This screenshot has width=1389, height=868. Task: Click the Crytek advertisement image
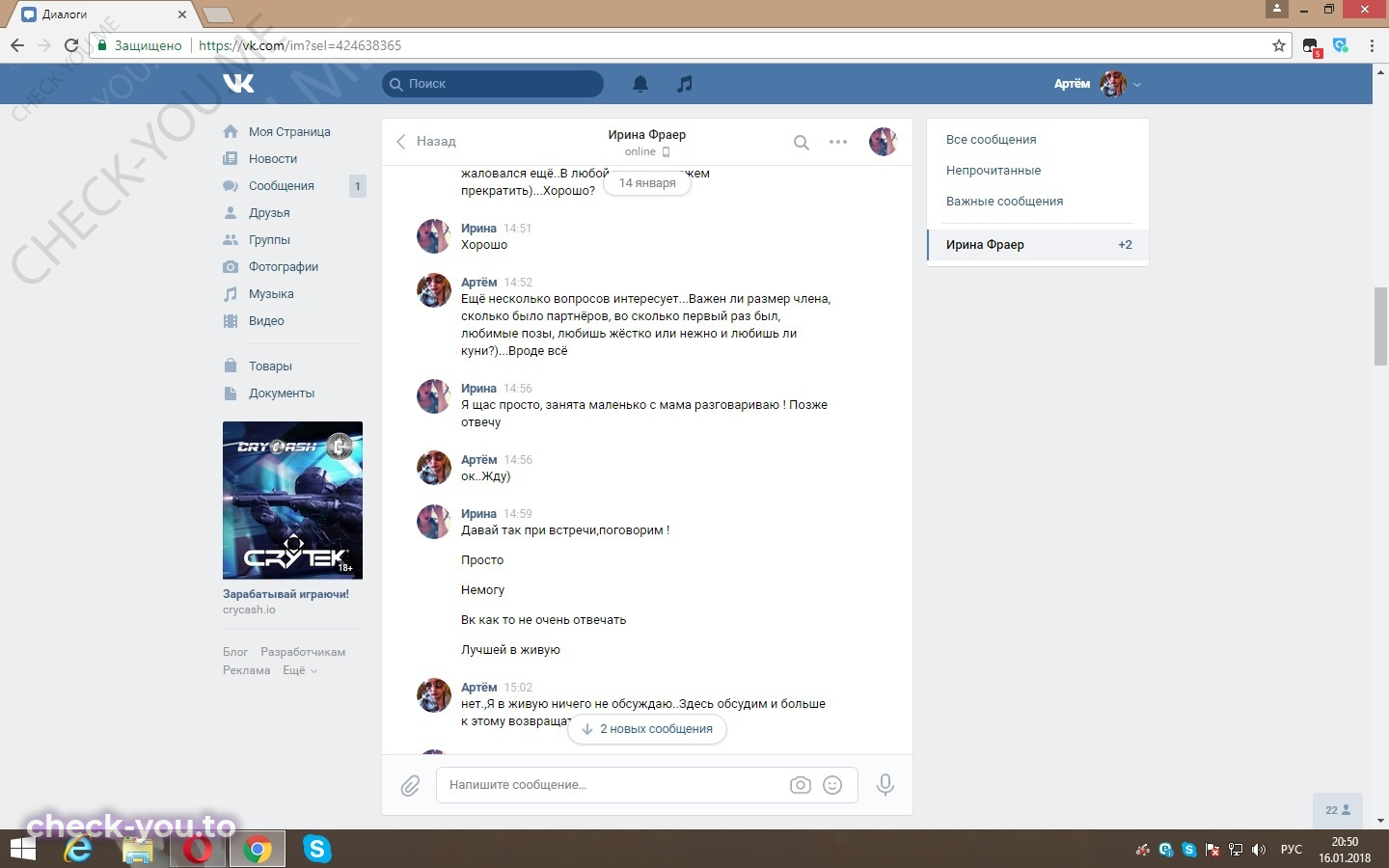[292, 501]
